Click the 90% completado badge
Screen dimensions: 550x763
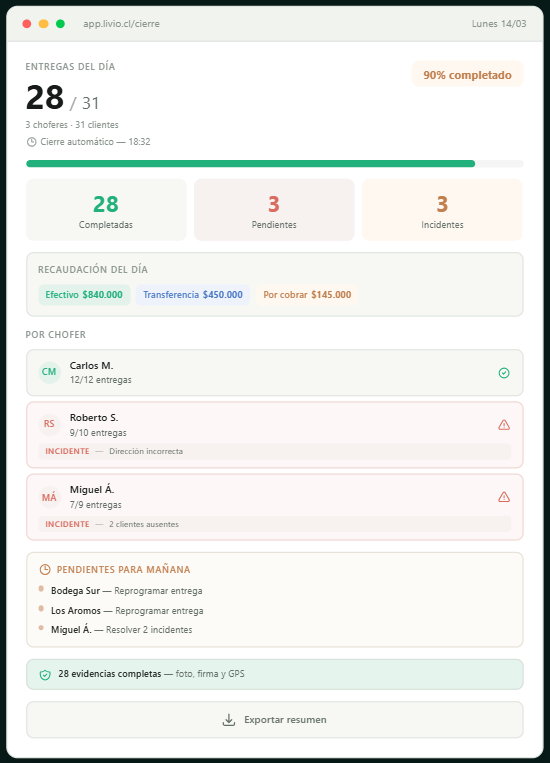point(467,75)
